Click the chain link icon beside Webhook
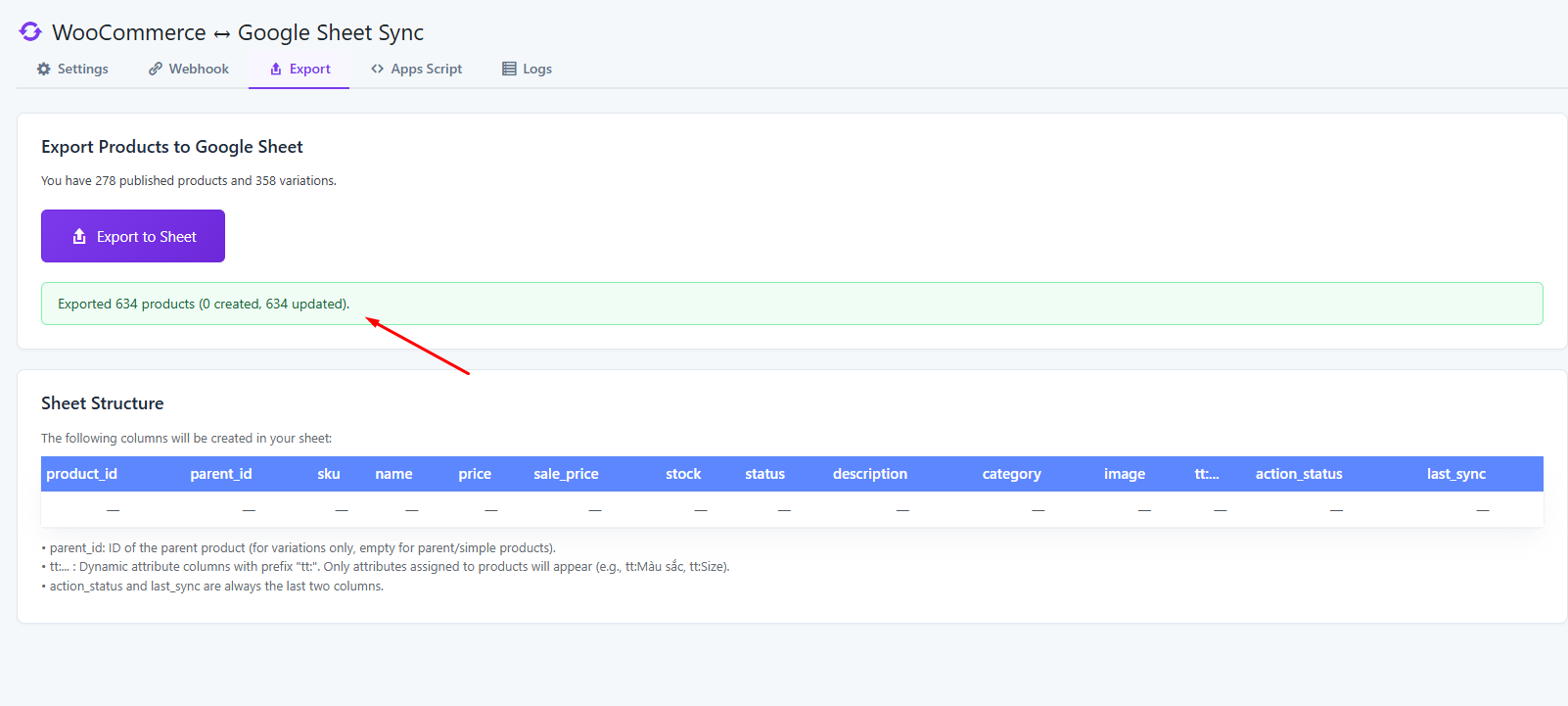The width and height of the screenshot is (1568, 706). pos(156,70)
